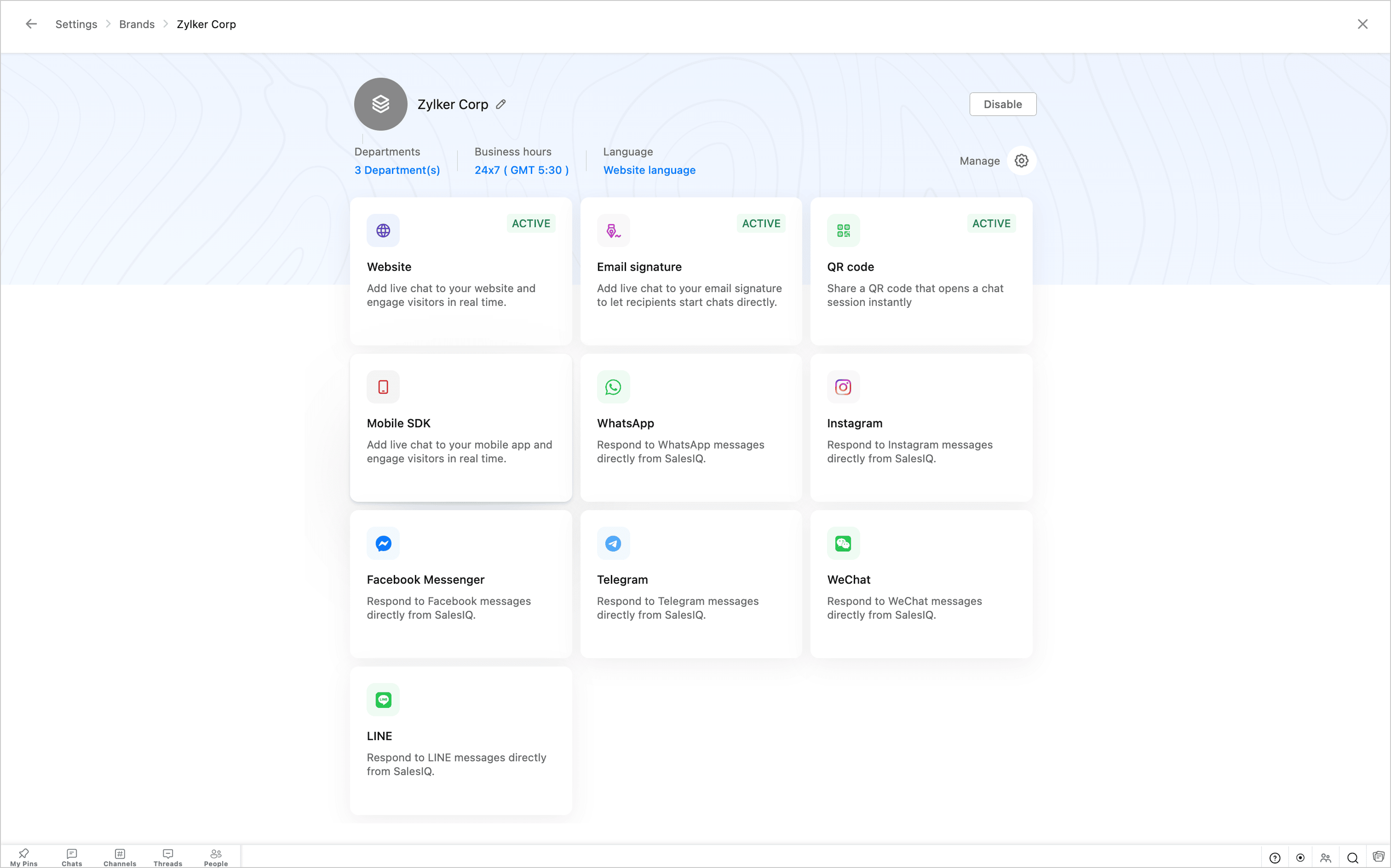Open the Manage gear settings
The width and height of the screenshot is (1391, 868).
pos(1021,161)
